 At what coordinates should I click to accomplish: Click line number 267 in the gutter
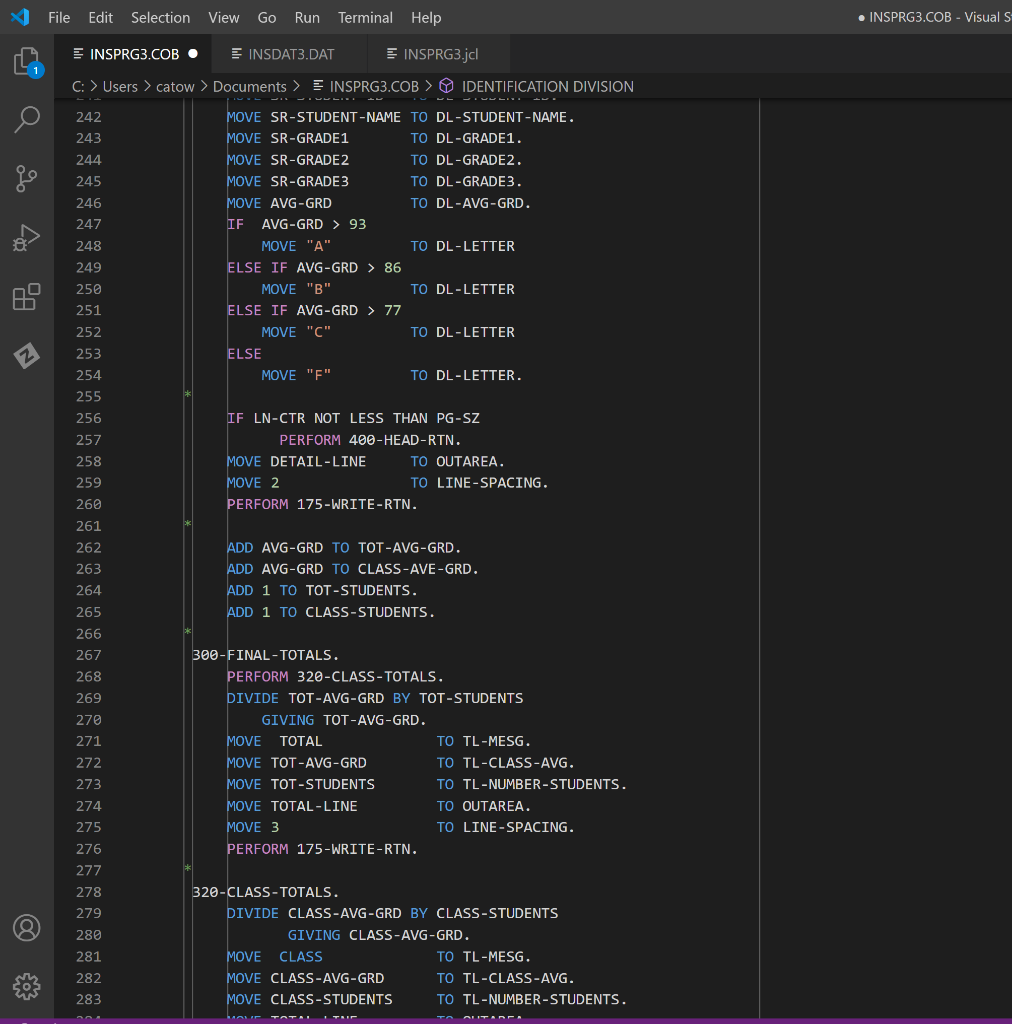coord(88,655)
